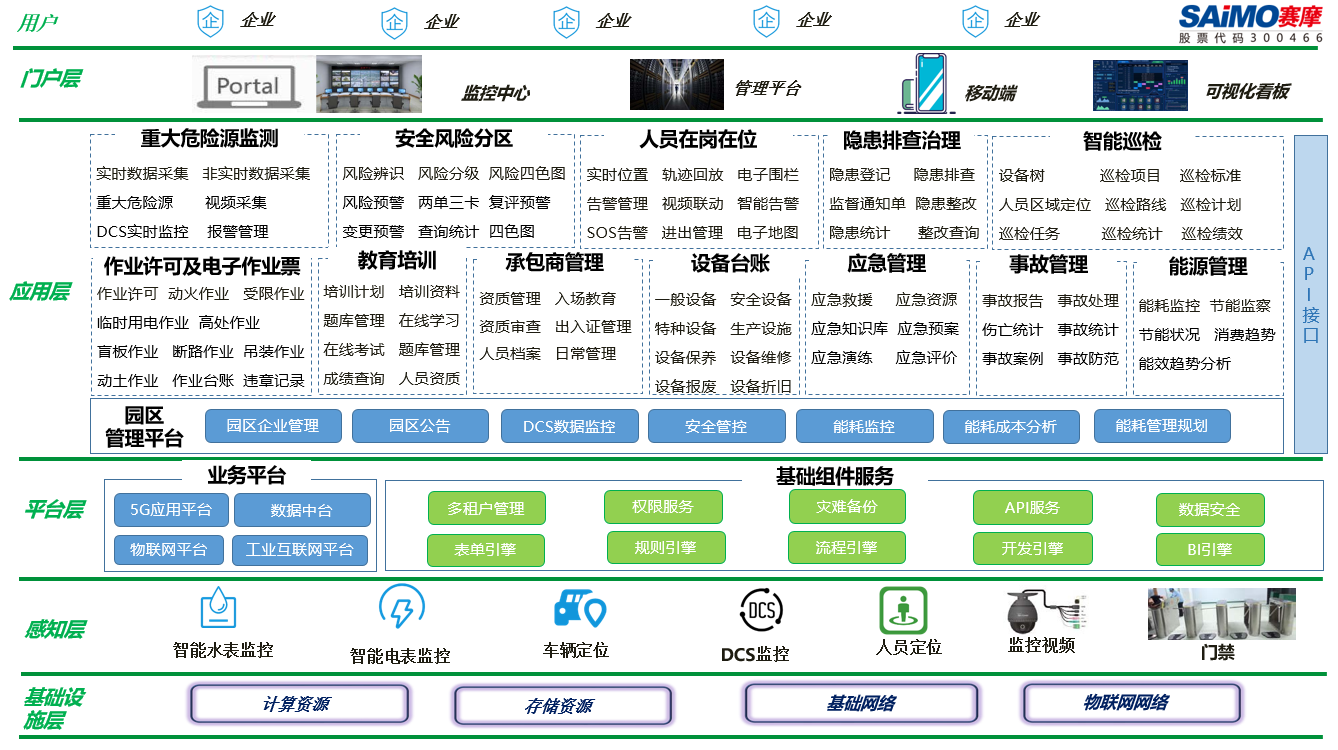Select the API服务 component in 基础组件服务
The image size is (1338, 750).
click(x=1032, y=507)
